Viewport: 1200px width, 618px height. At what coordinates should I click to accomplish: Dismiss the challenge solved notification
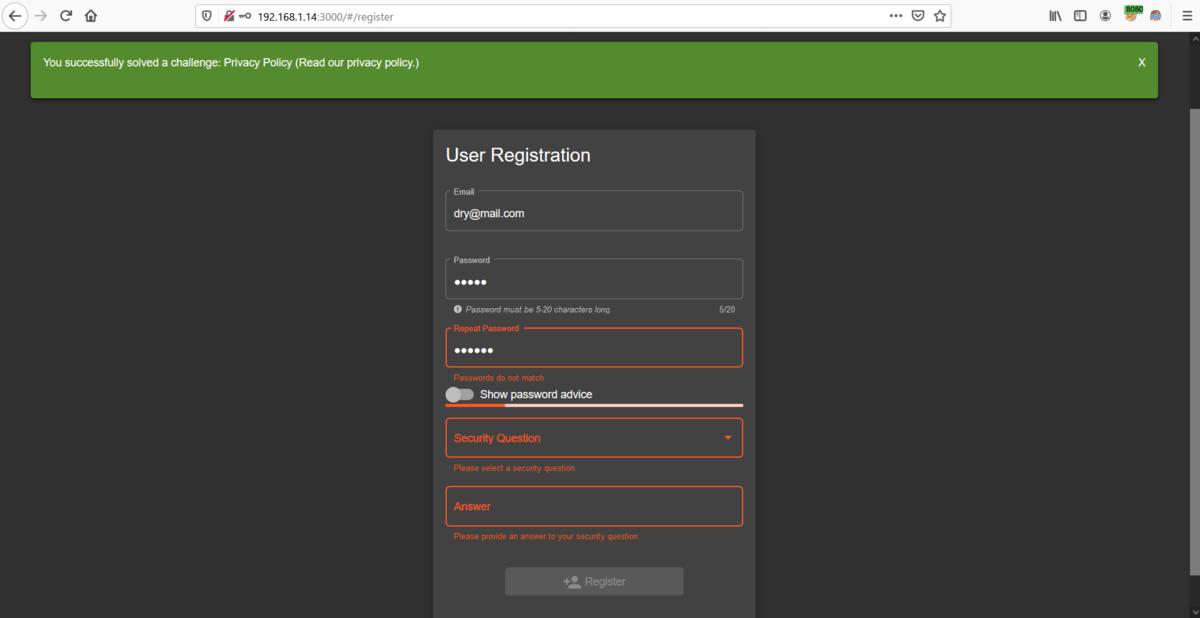pos(1141,62)
